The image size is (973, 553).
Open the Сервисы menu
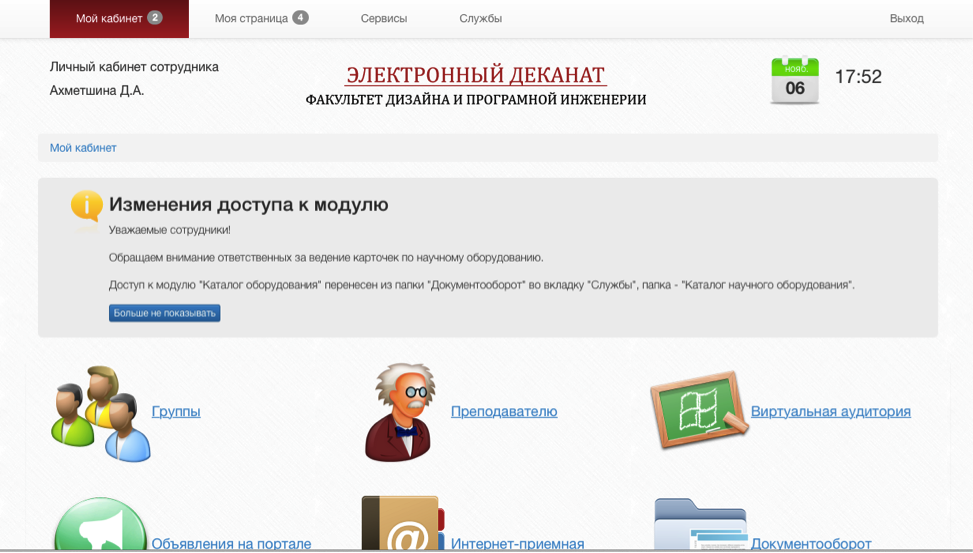(384, 19)
